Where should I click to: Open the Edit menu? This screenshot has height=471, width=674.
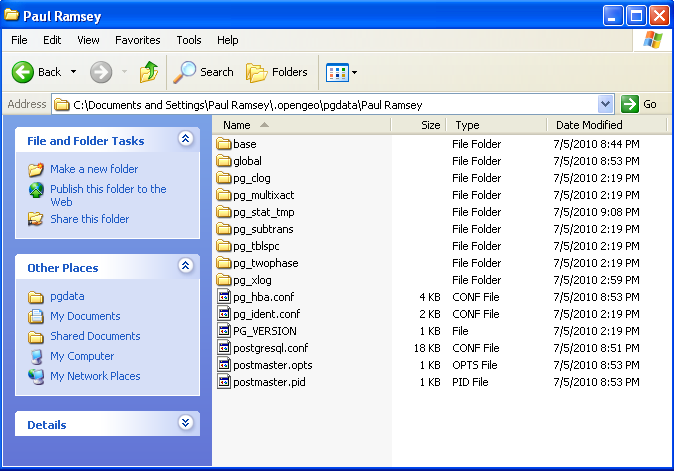click(52, 40)
